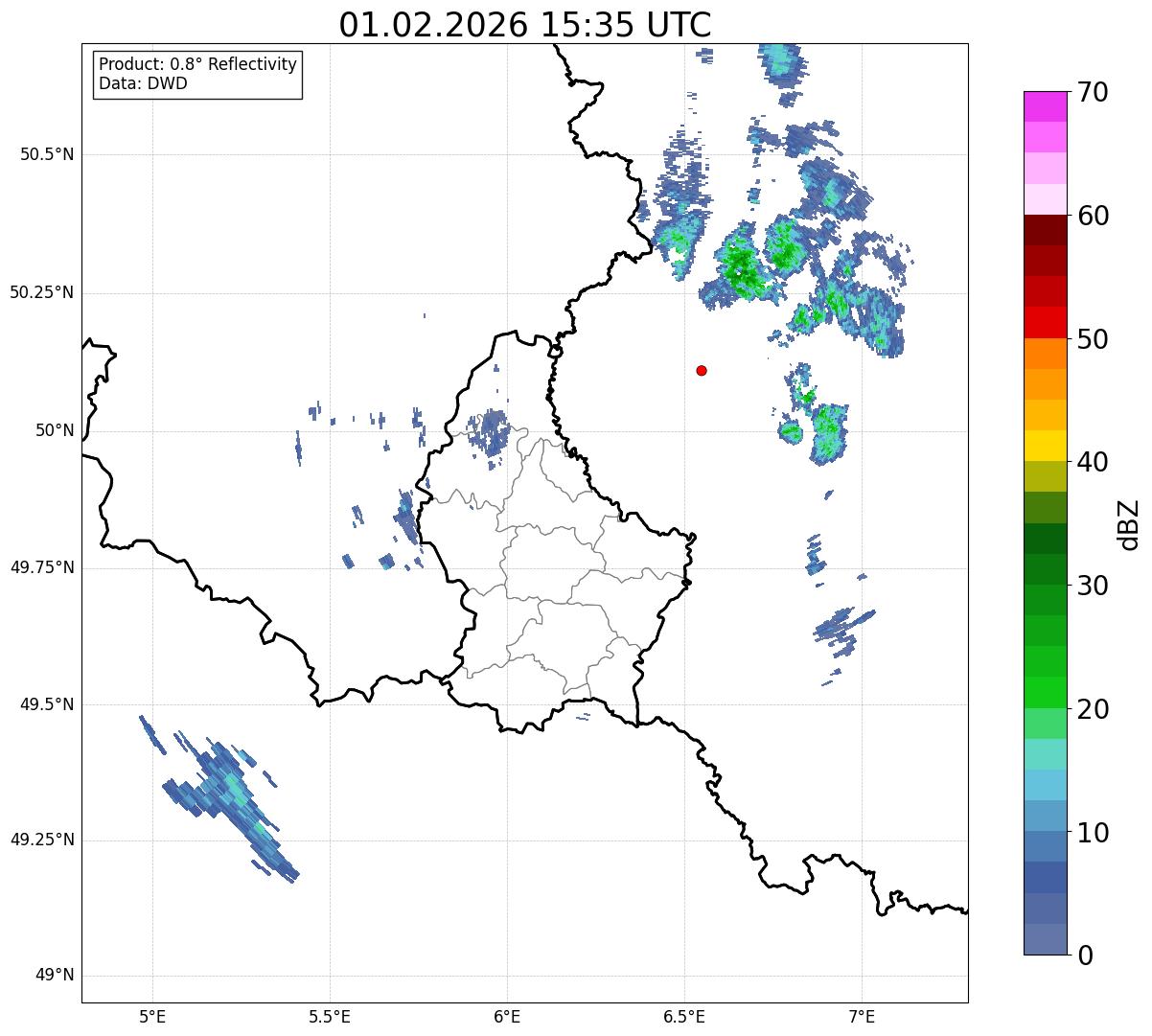
Task: Click the dBZ colorbar axis label
Action: coord(1129,523)
